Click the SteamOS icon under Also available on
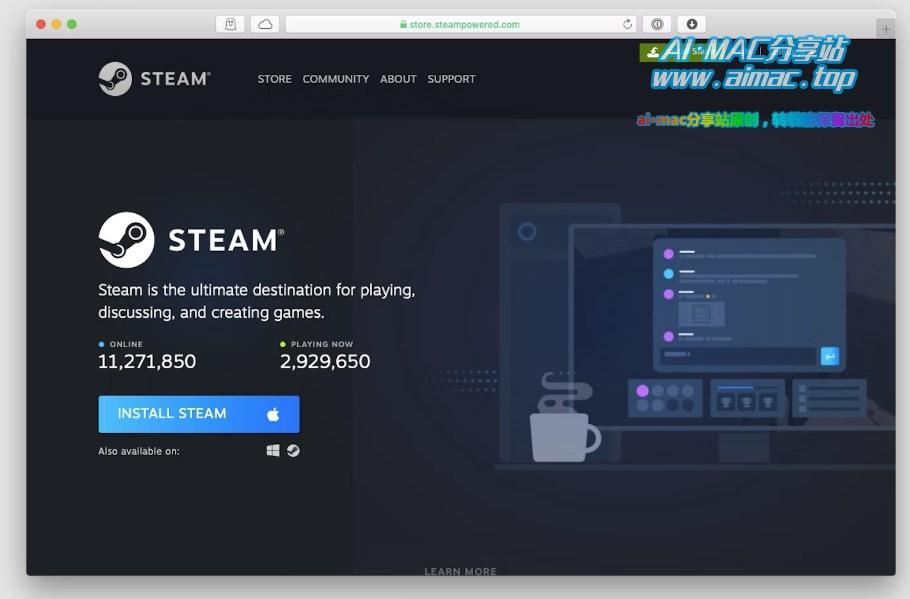 click(293, 450)
